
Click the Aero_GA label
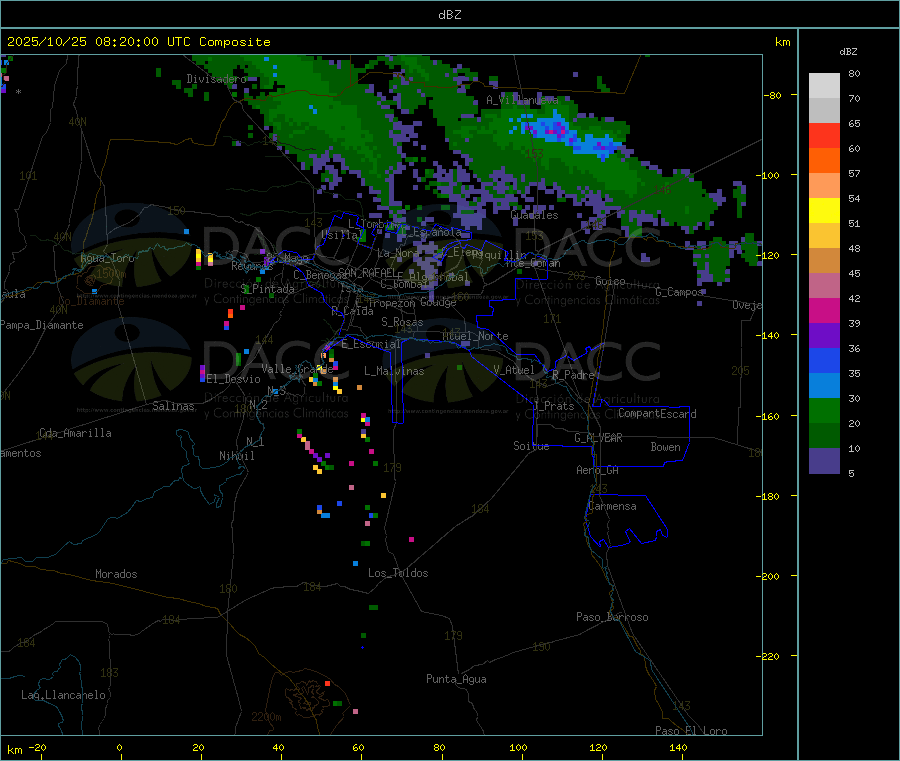pyautogui.click(x=598, y=470)
